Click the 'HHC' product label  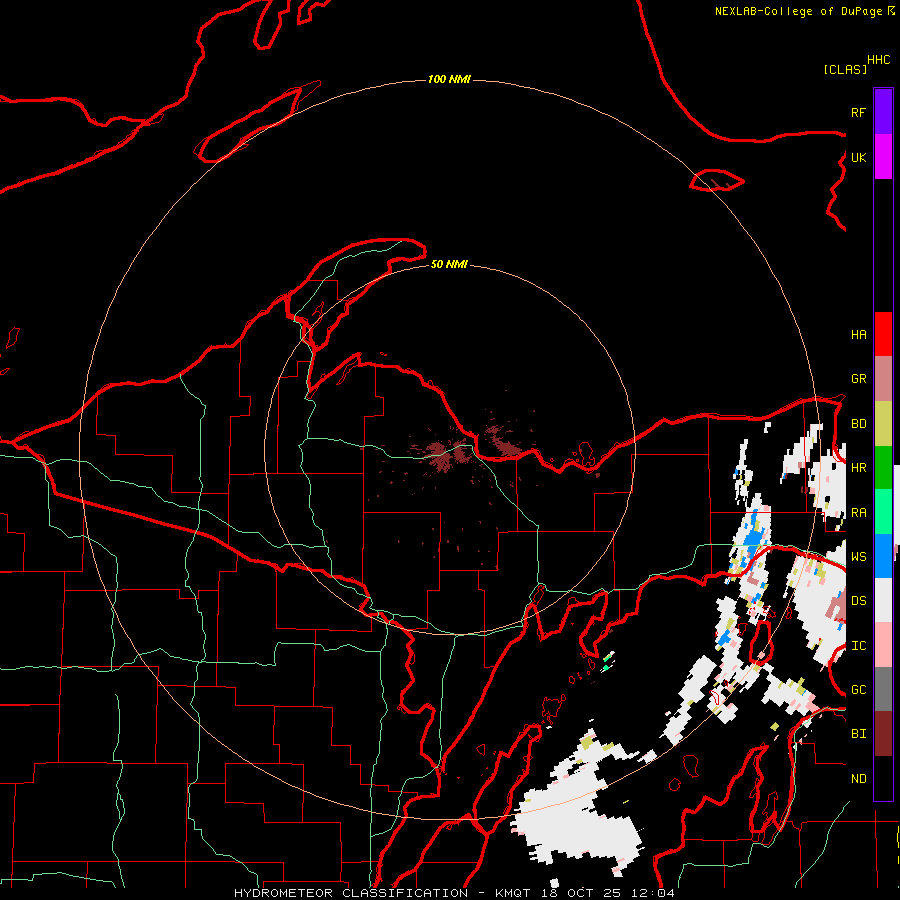[x=879, y=60]
